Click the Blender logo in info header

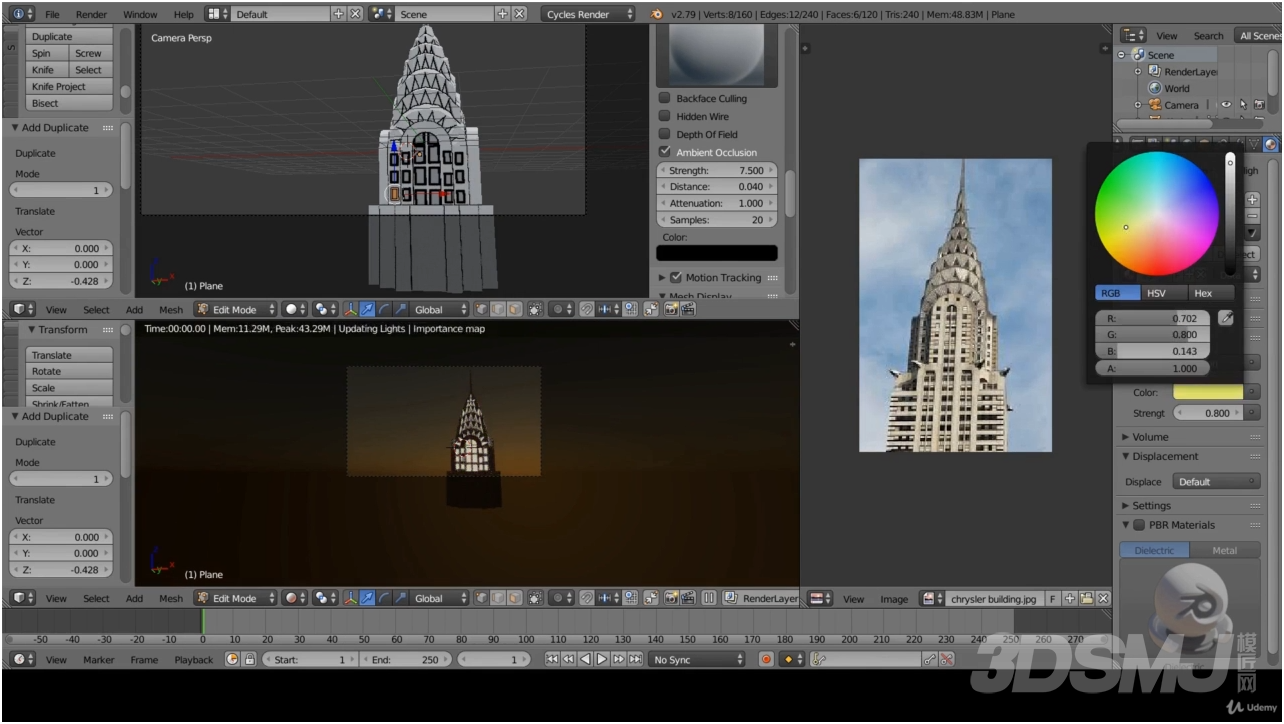(656, 14)
